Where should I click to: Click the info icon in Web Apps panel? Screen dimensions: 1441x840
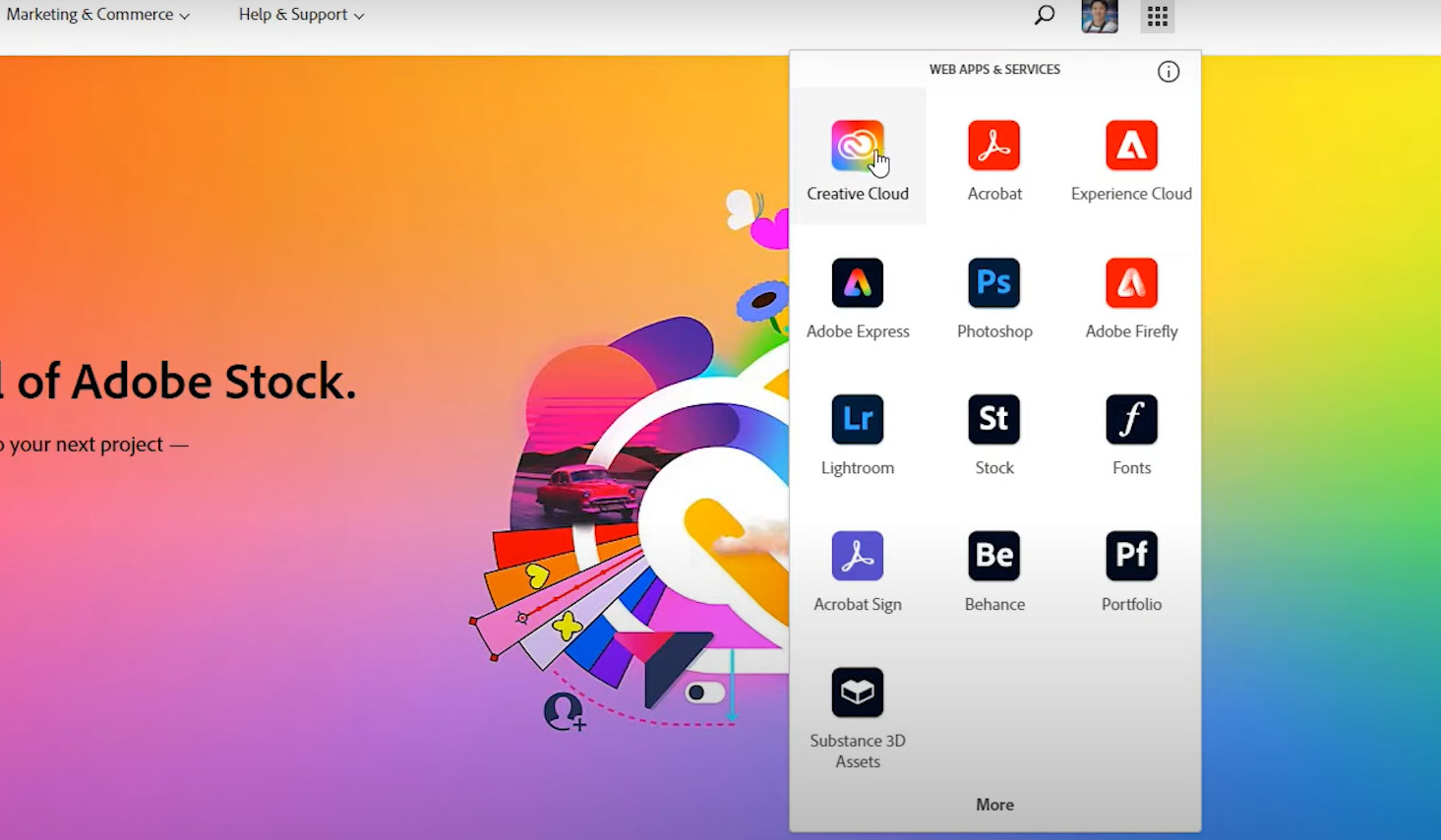[1169, 71]
